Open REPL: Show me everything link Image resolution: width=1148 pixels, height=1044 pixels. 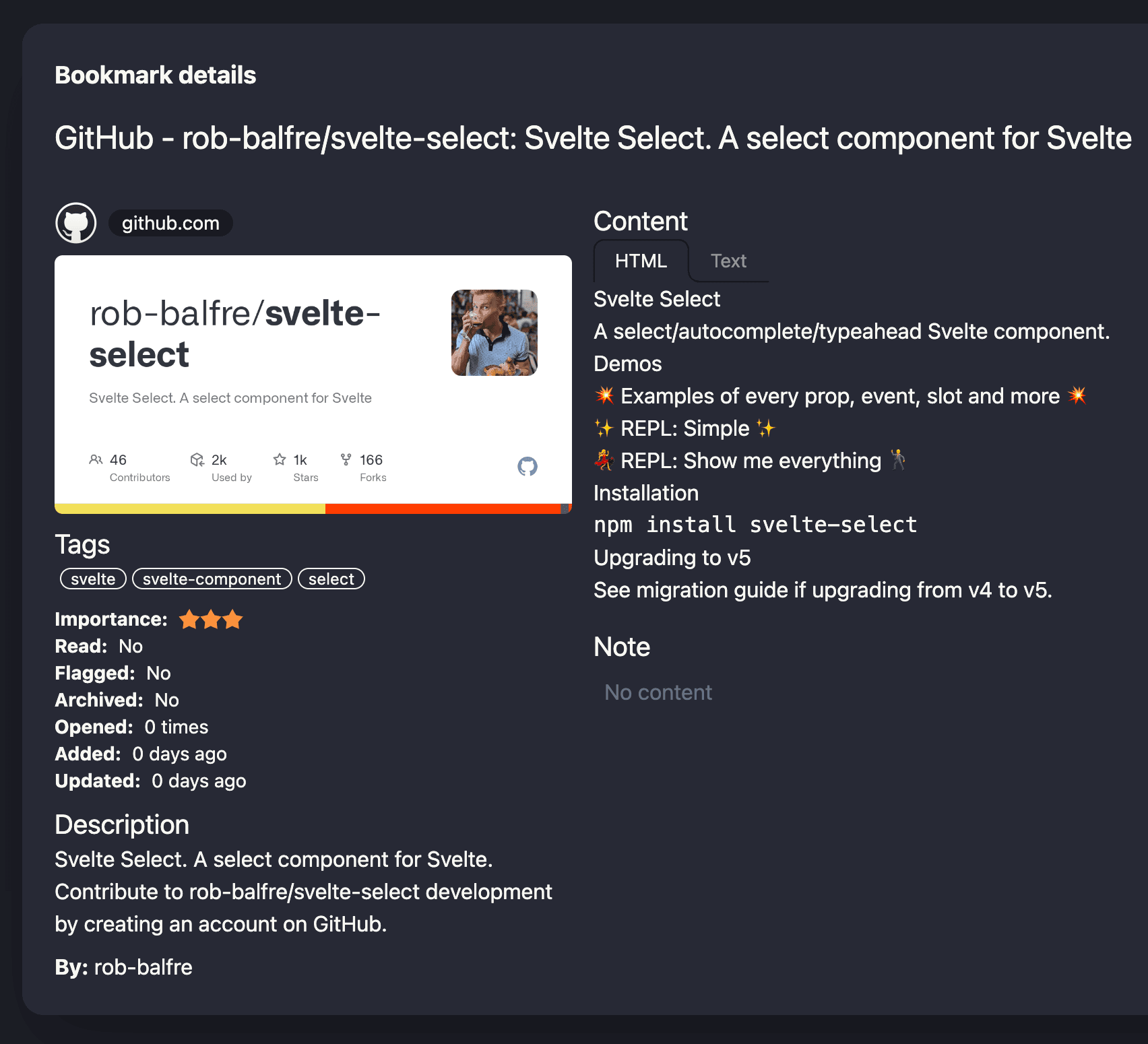pos(751,461)
